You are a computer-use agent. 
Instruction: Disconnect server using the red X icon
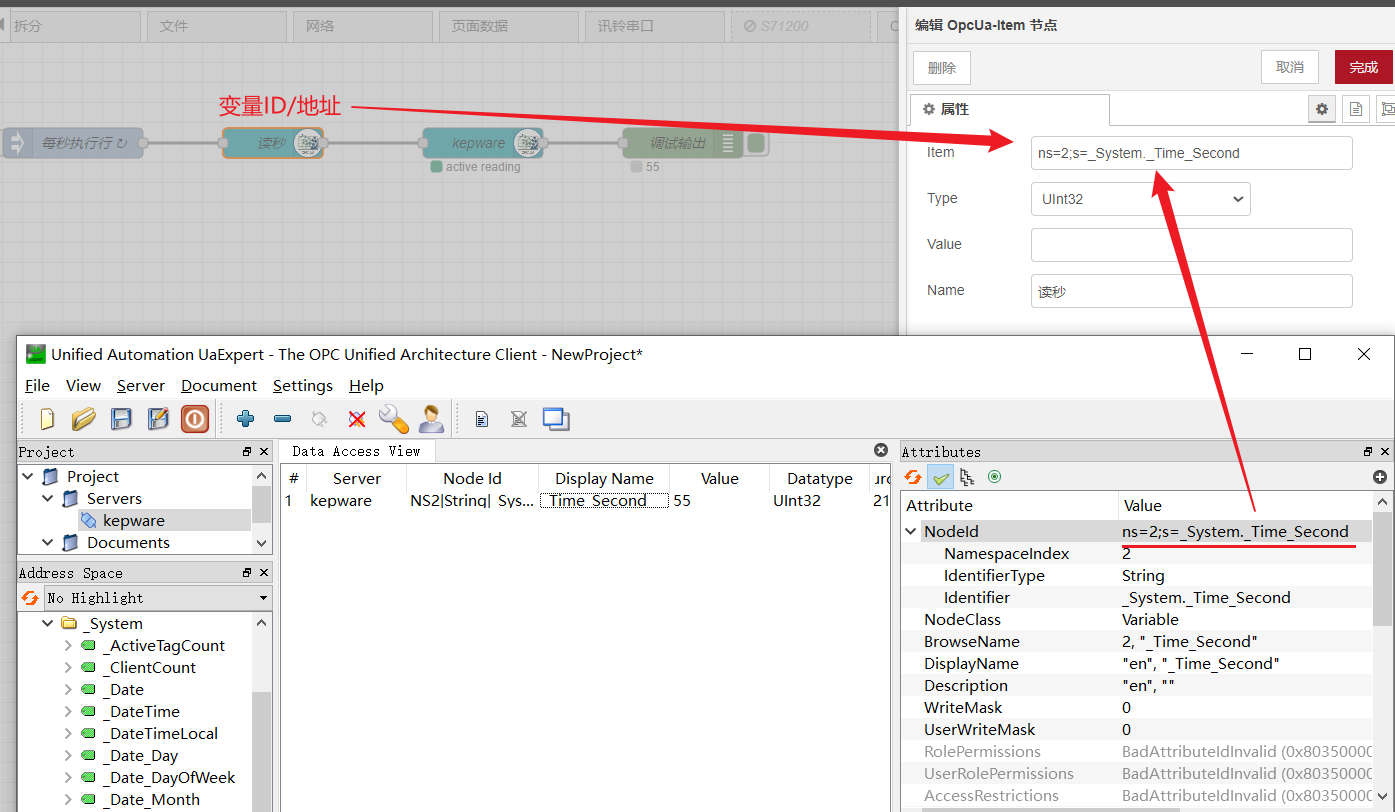(356, 419)
